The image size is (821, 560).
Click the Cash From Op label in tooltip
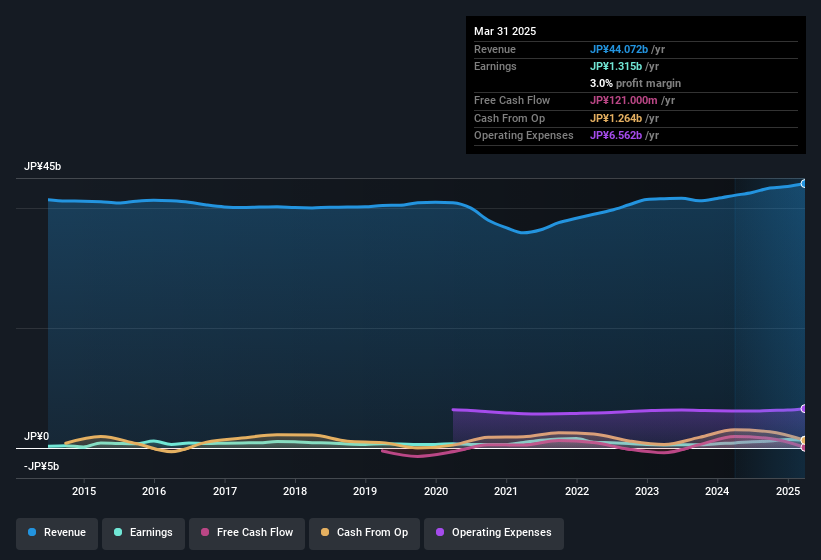pos(509,118)
